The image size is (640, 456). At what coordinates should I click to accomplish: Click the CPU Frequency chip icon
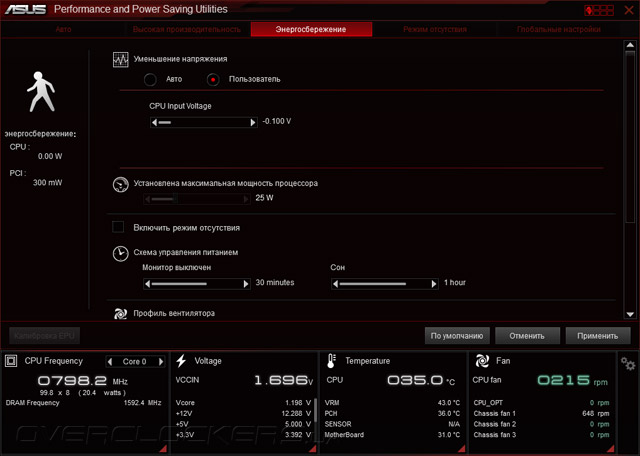11,361
